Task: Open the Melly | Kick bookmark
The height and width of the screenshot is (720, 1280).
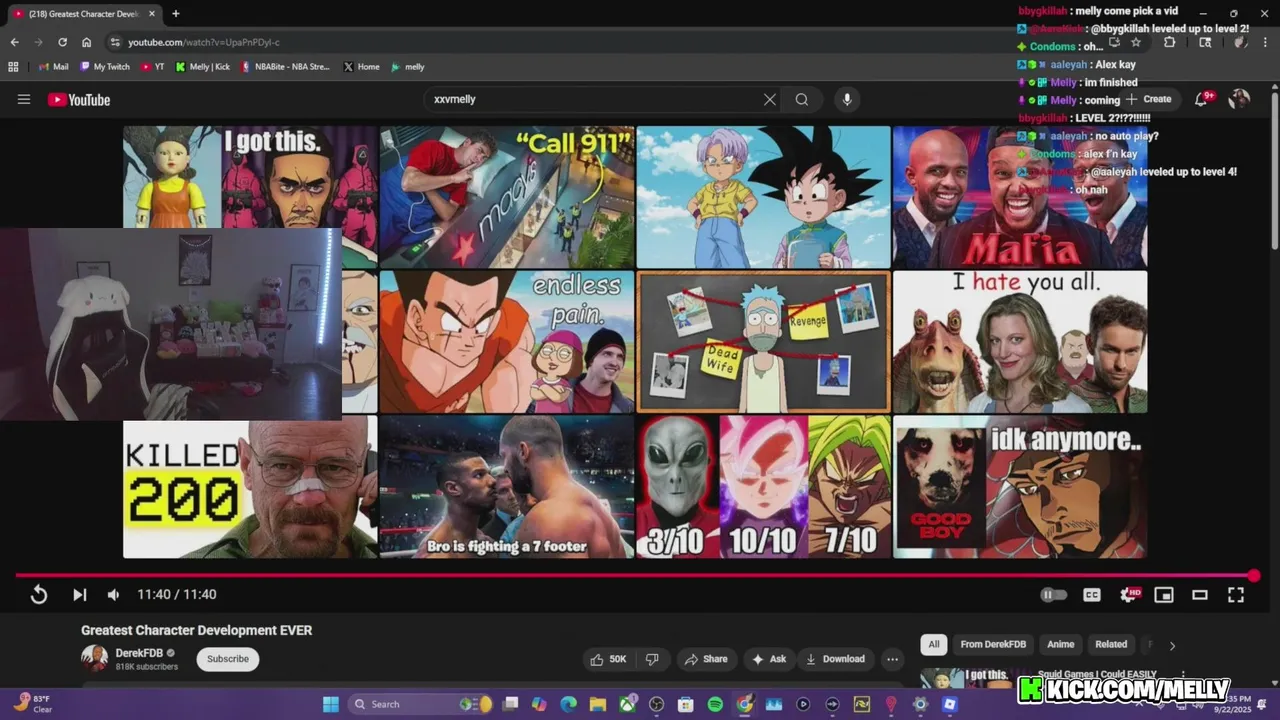Action: tap(202, 67)
